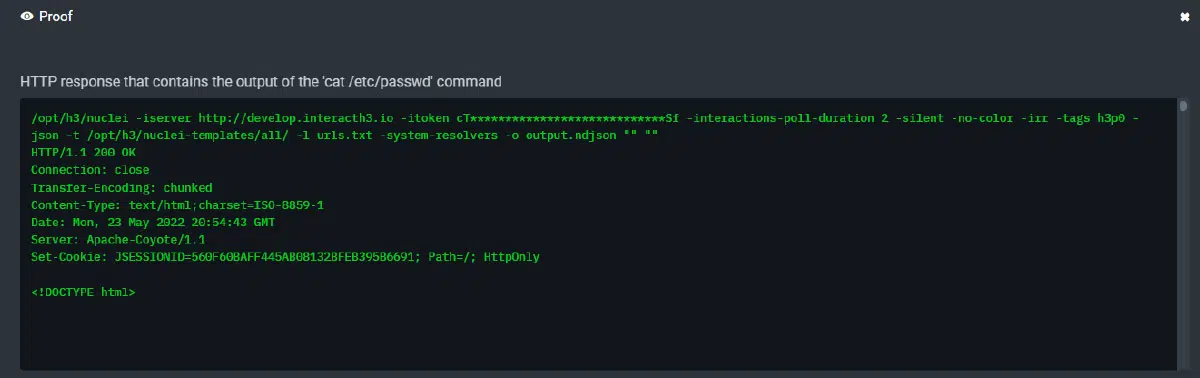Click the <!DOCTYPE html> line

(83, 292)
